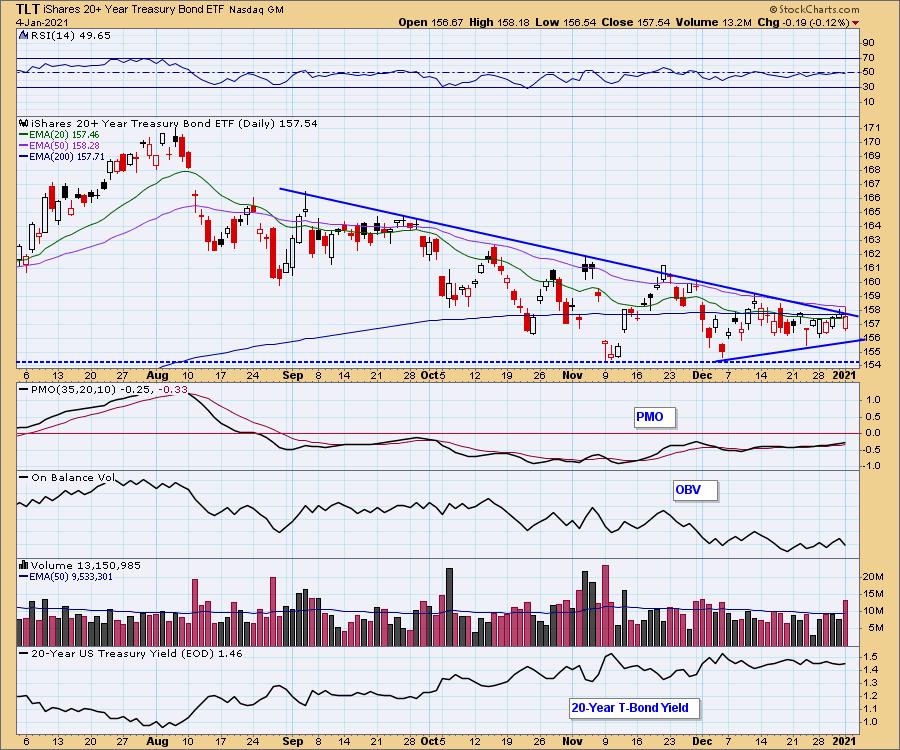Click the 20M volume scale label
The height and width of the screenshot is (750, 900).
click(x=874, y=577)
